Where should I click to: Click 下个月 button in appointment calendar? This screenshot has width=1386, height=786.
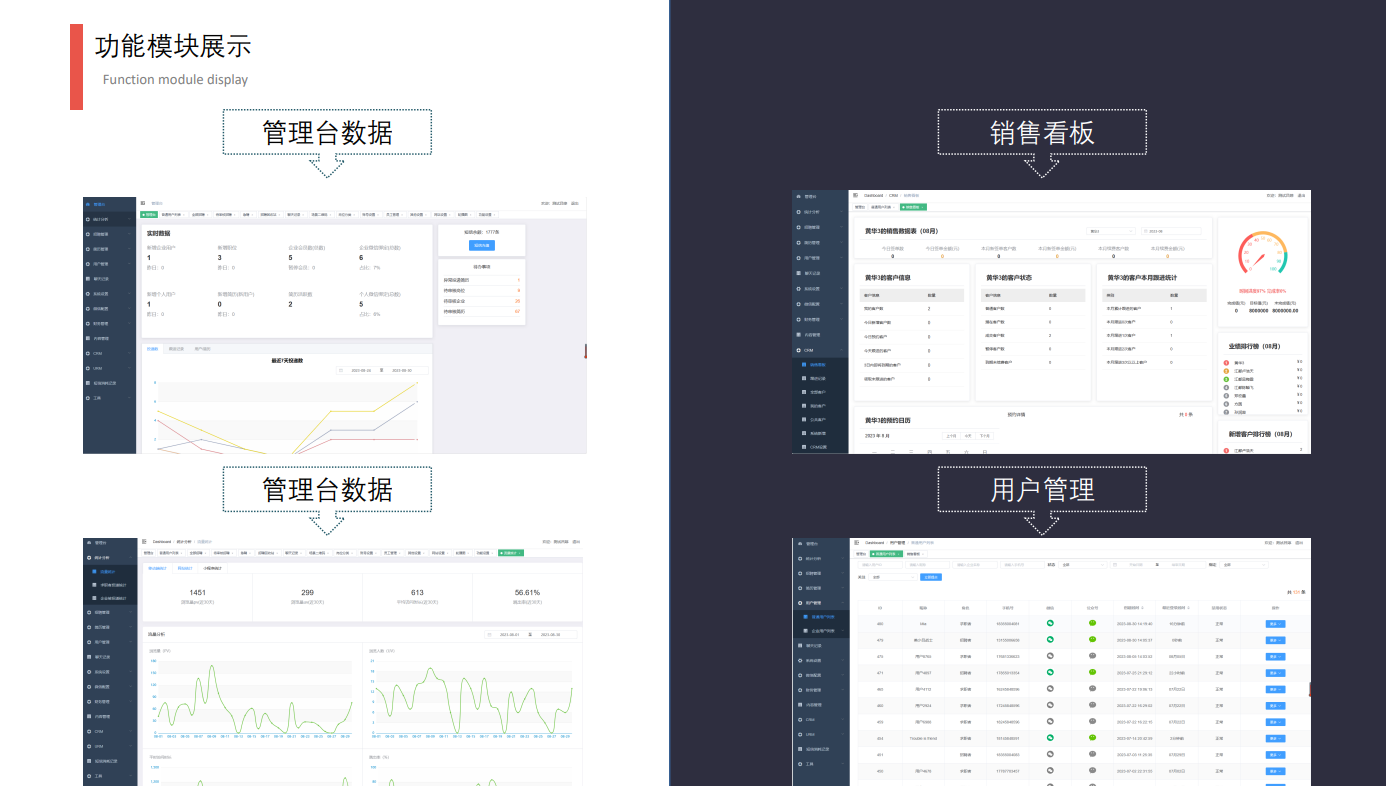[x=985, y=436]
